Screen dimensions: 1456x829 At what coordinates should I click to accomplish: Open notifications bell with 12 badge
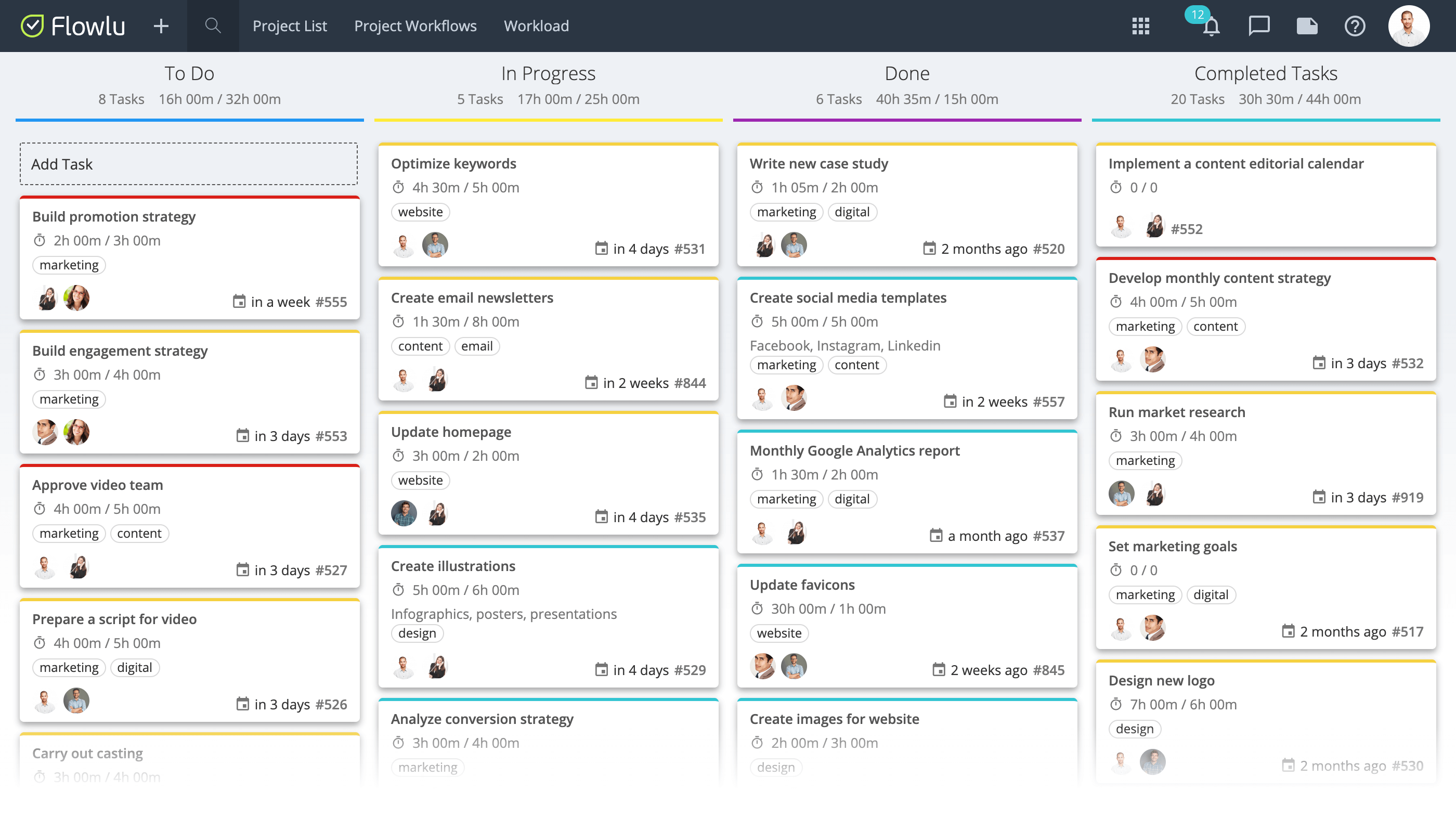pyautogui.click(x=1211, y=26)
